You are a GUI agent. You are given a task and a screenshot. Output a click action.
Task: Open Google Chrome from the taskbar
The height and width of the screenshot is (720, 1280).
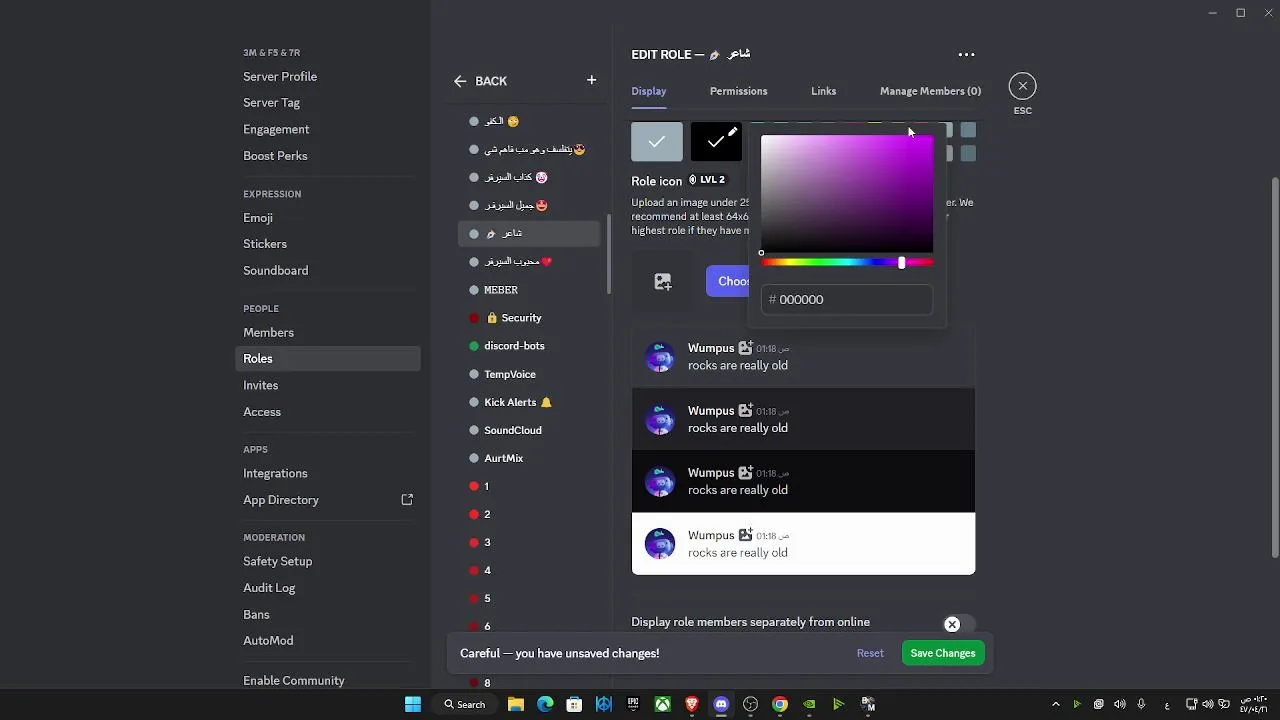coord(780,704)
